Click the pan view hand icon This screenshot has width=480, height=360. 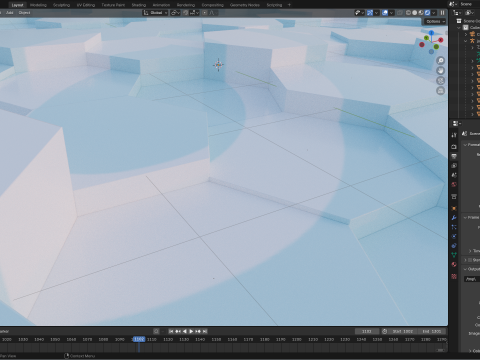(441, 70)
